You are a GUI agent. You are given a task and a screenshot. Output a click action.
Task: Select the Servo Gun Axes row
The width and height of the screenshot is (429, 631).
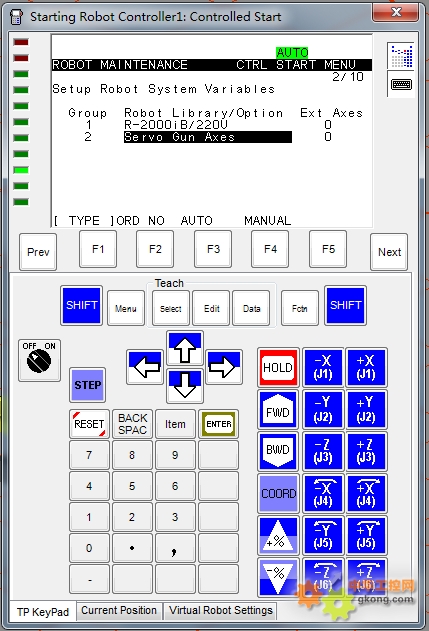pyautogui.click(x=208, y=137)
